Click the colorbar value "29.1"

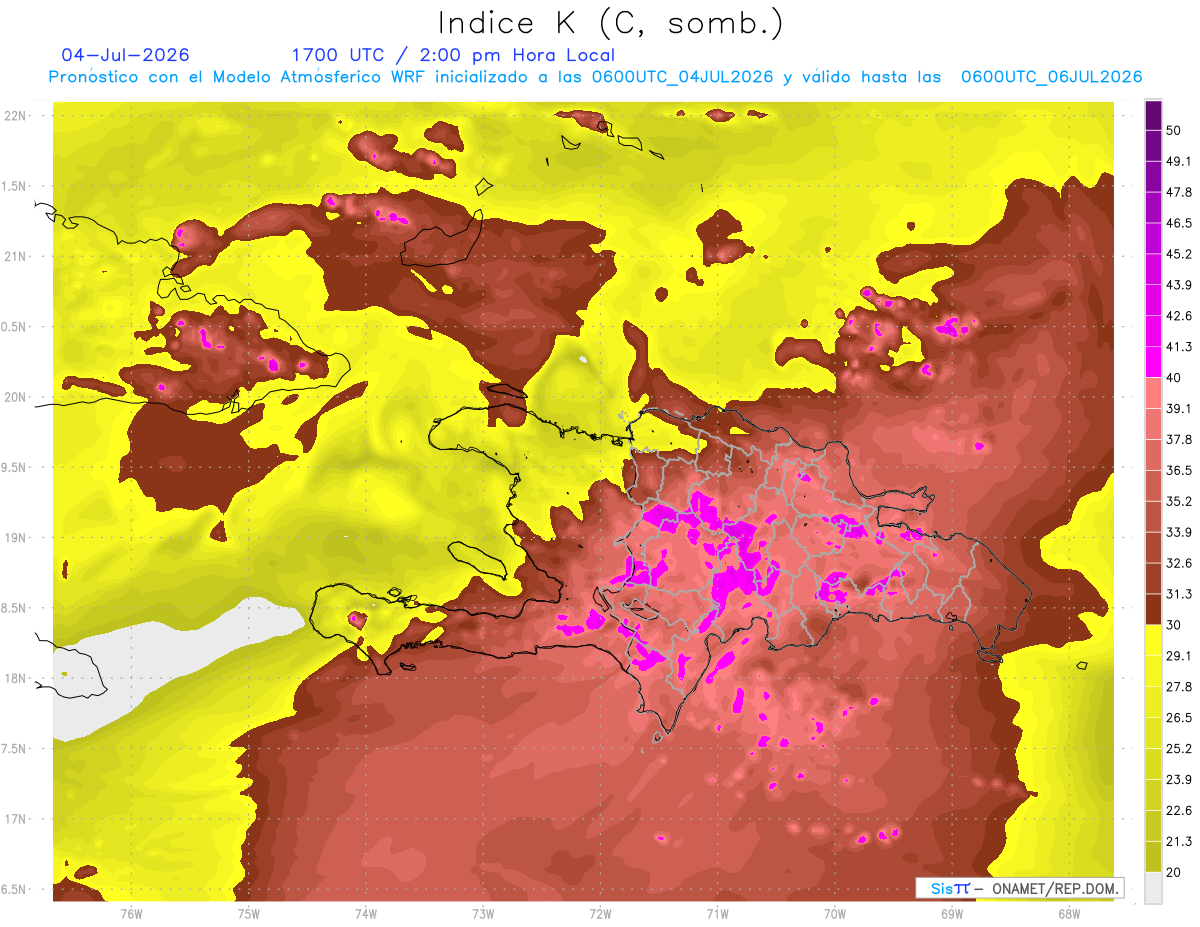(1179, 656)
